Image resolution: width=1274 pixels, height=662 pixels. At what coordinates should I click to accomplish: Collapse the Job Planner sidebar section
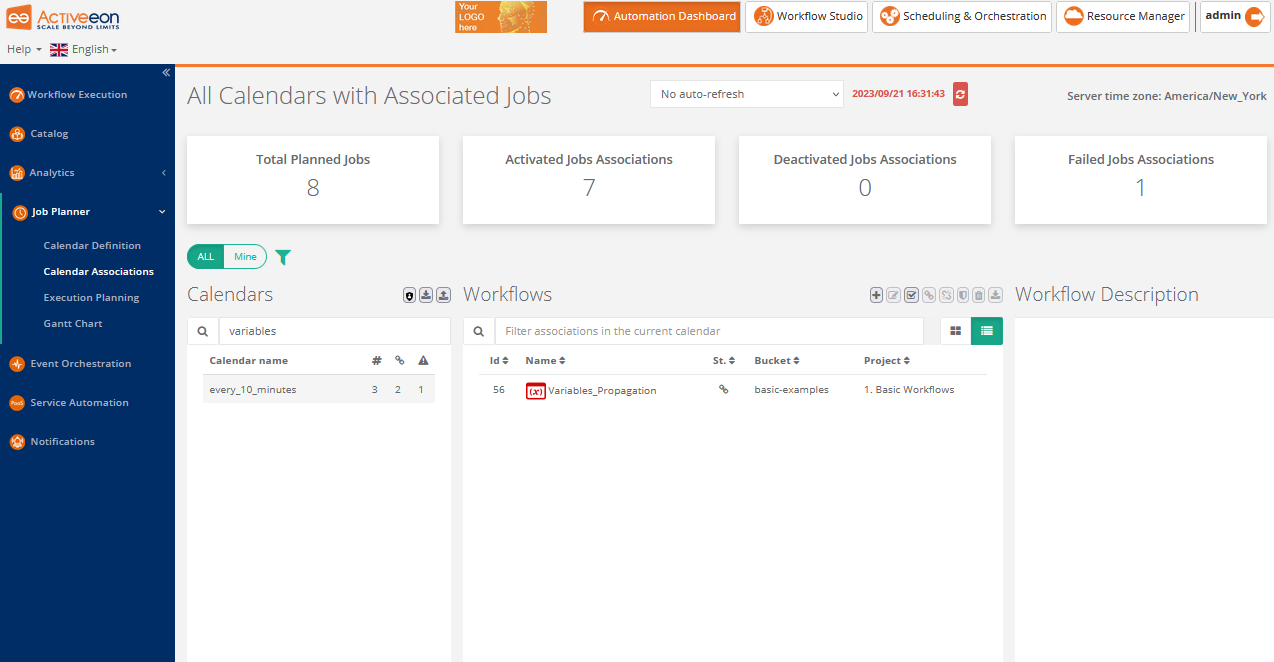coord(87,212)
